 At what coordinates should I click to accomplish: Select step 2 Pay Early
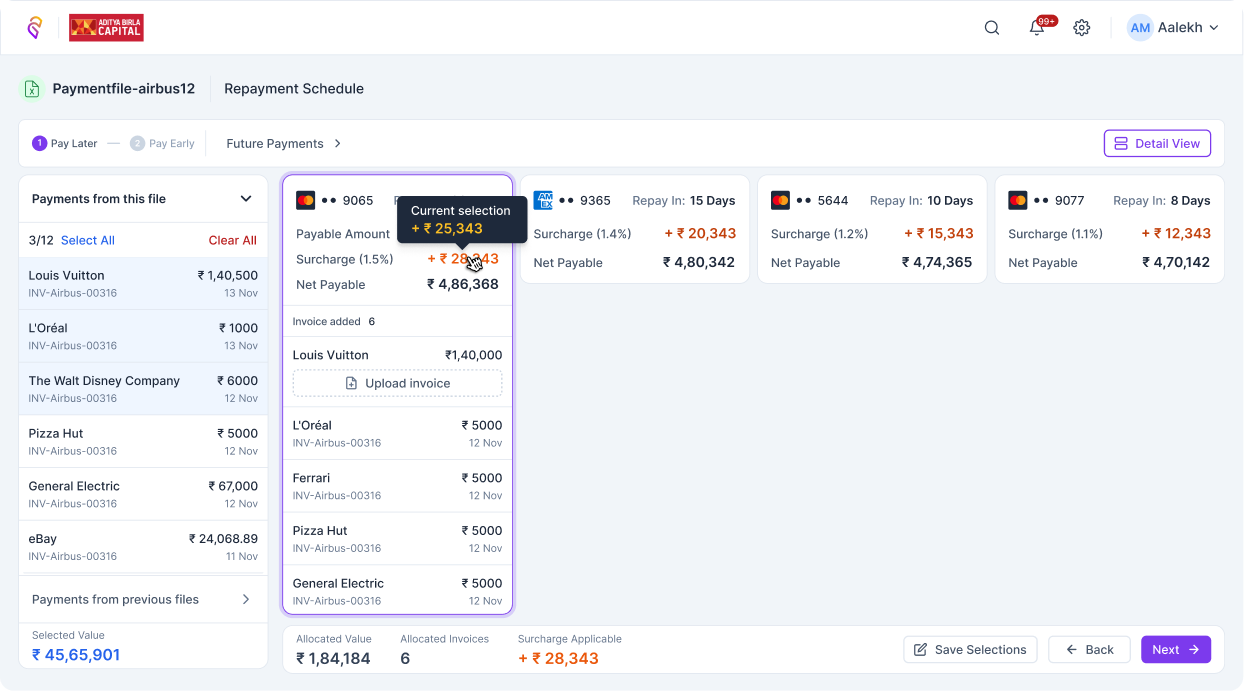162,144
